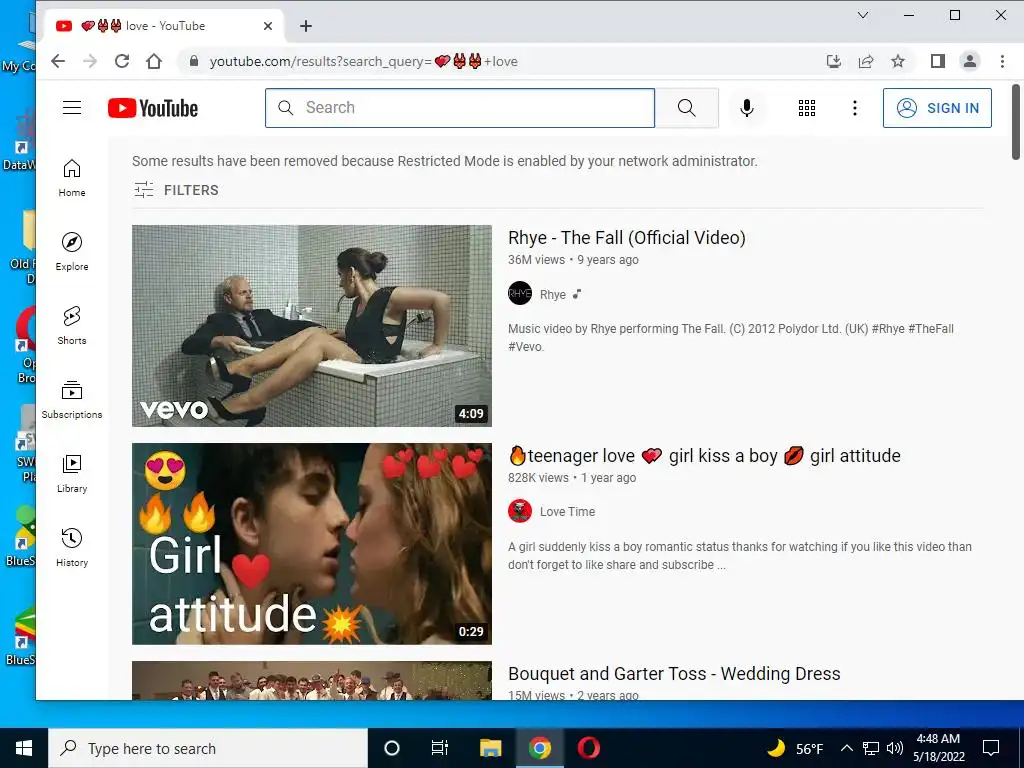This screenshot has height=768, width=1024.
Task: Open a new browser tab
Action: point(306,26)
